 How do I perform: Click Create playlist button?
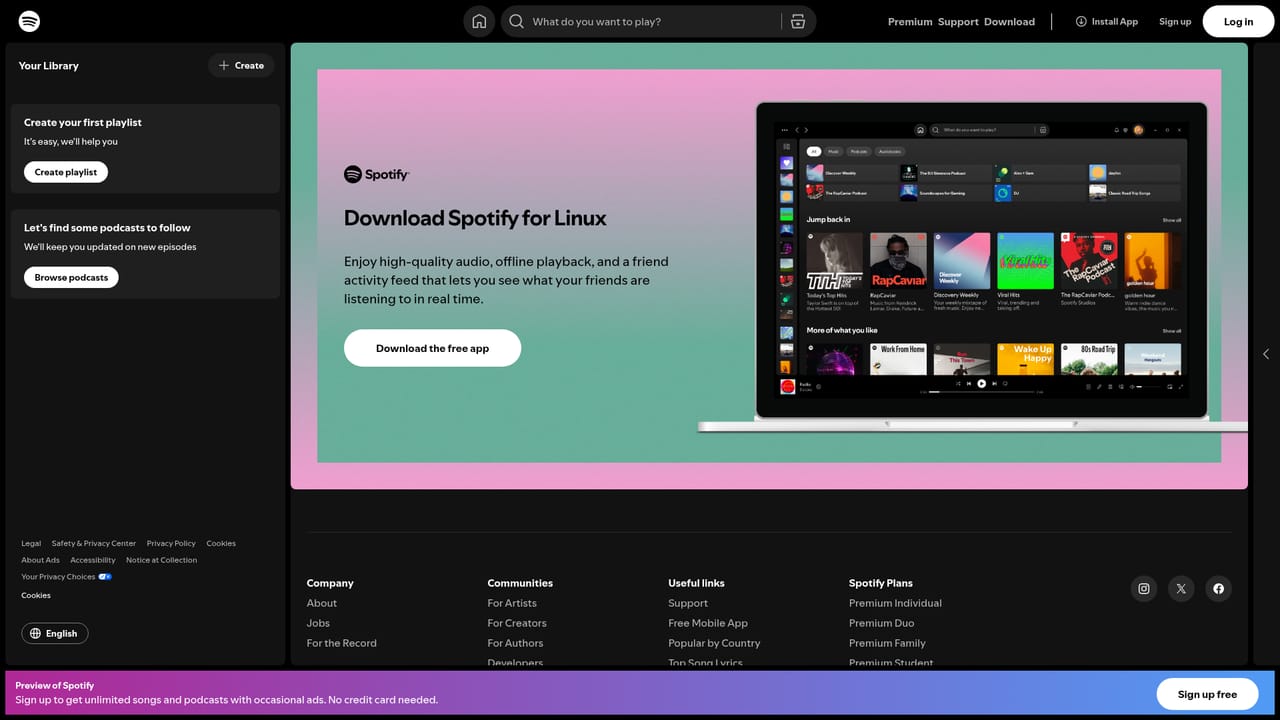tap(66, 172)
